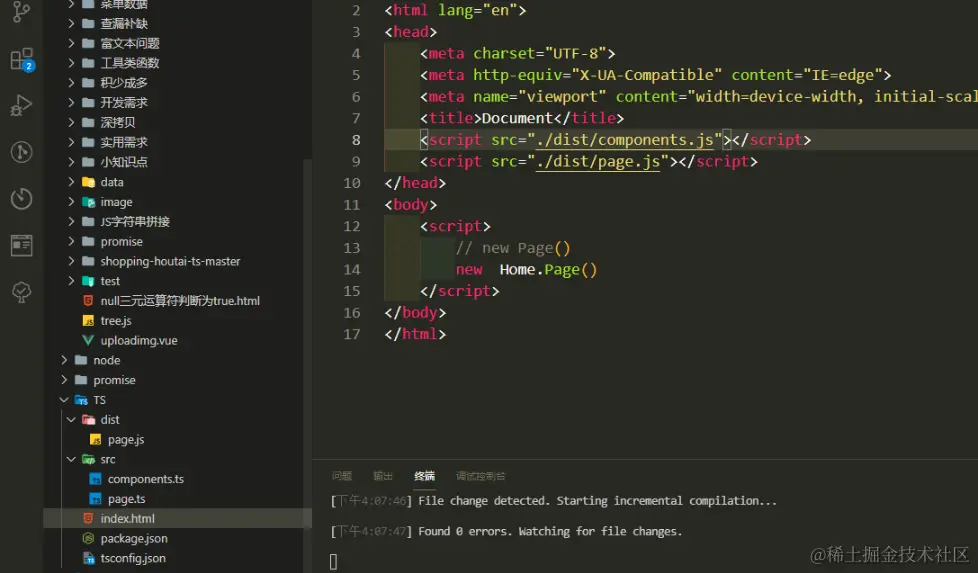Expand the shopping-houtai-ts-master folder chevron
Screen dimensions: 978x573
click(x=71, y=261)
